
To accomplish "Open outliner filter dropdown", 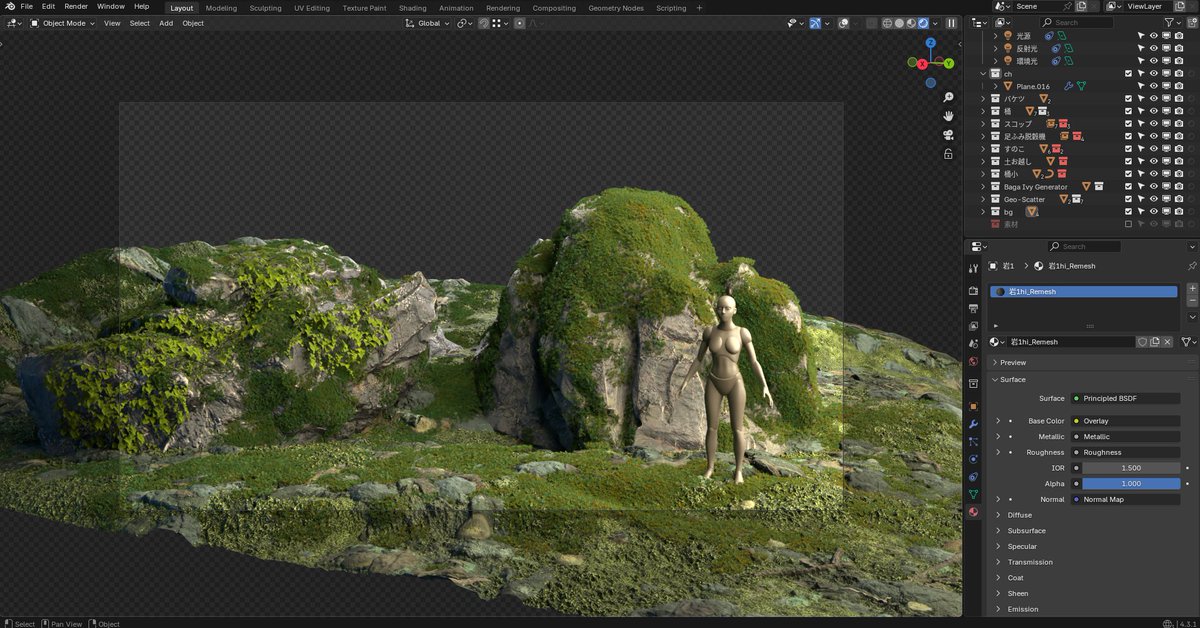I will 1172,22.
